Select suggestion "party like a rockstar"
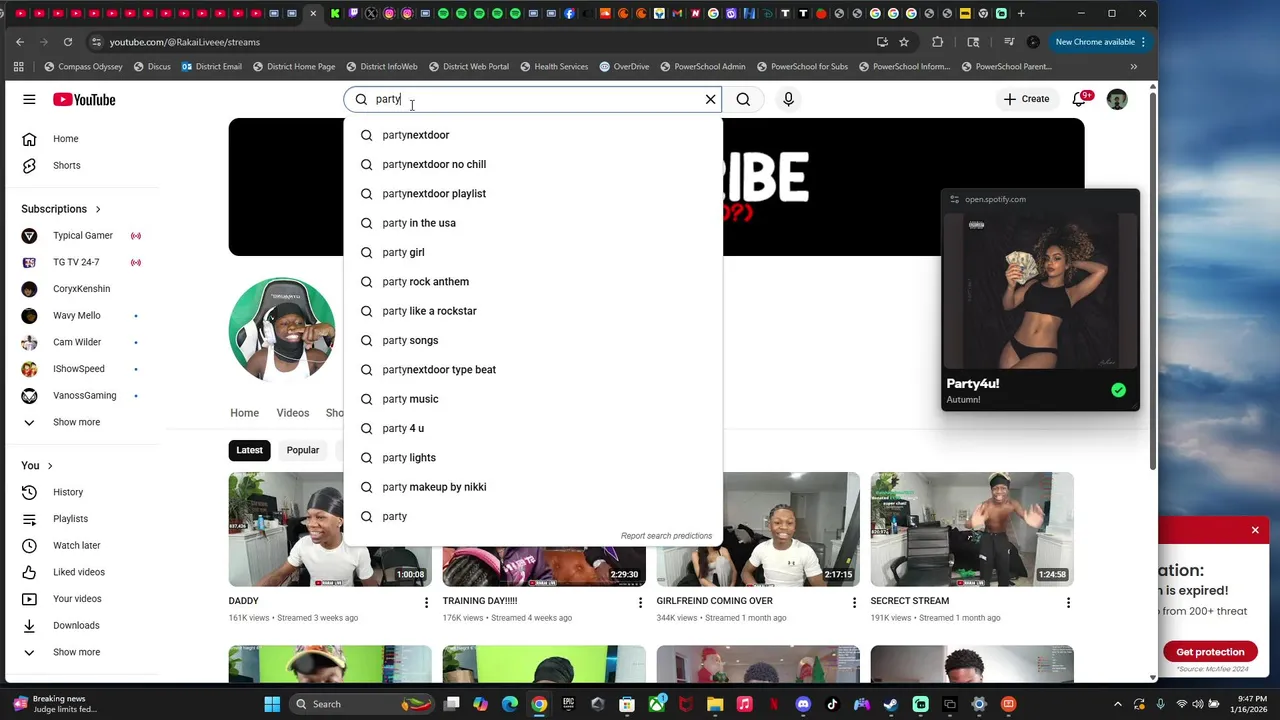The height and width of the screenshot is (720, 1280). tap(533, 311)
